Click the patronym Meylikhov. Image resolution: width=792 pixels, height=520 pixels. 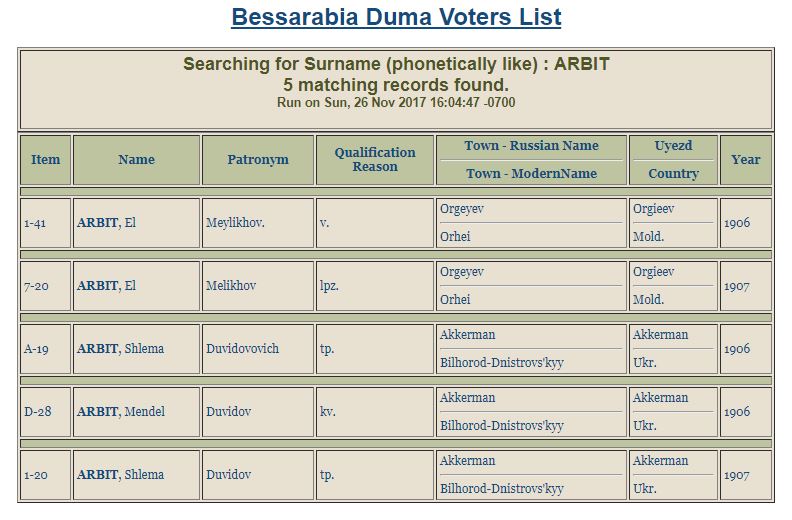tap(234, 223)
